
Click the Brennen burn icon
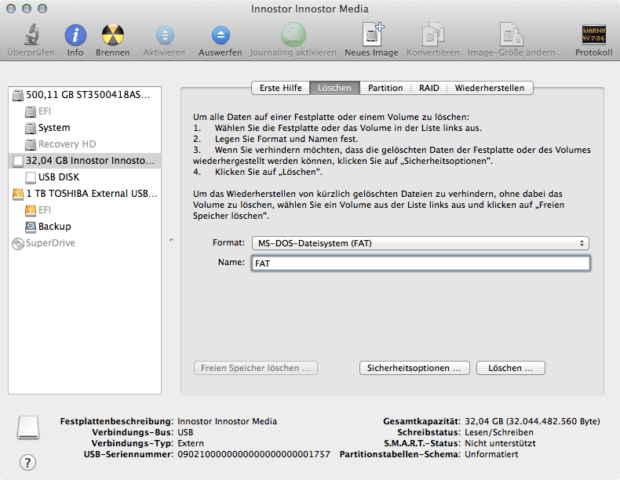[x=113, y=35]
